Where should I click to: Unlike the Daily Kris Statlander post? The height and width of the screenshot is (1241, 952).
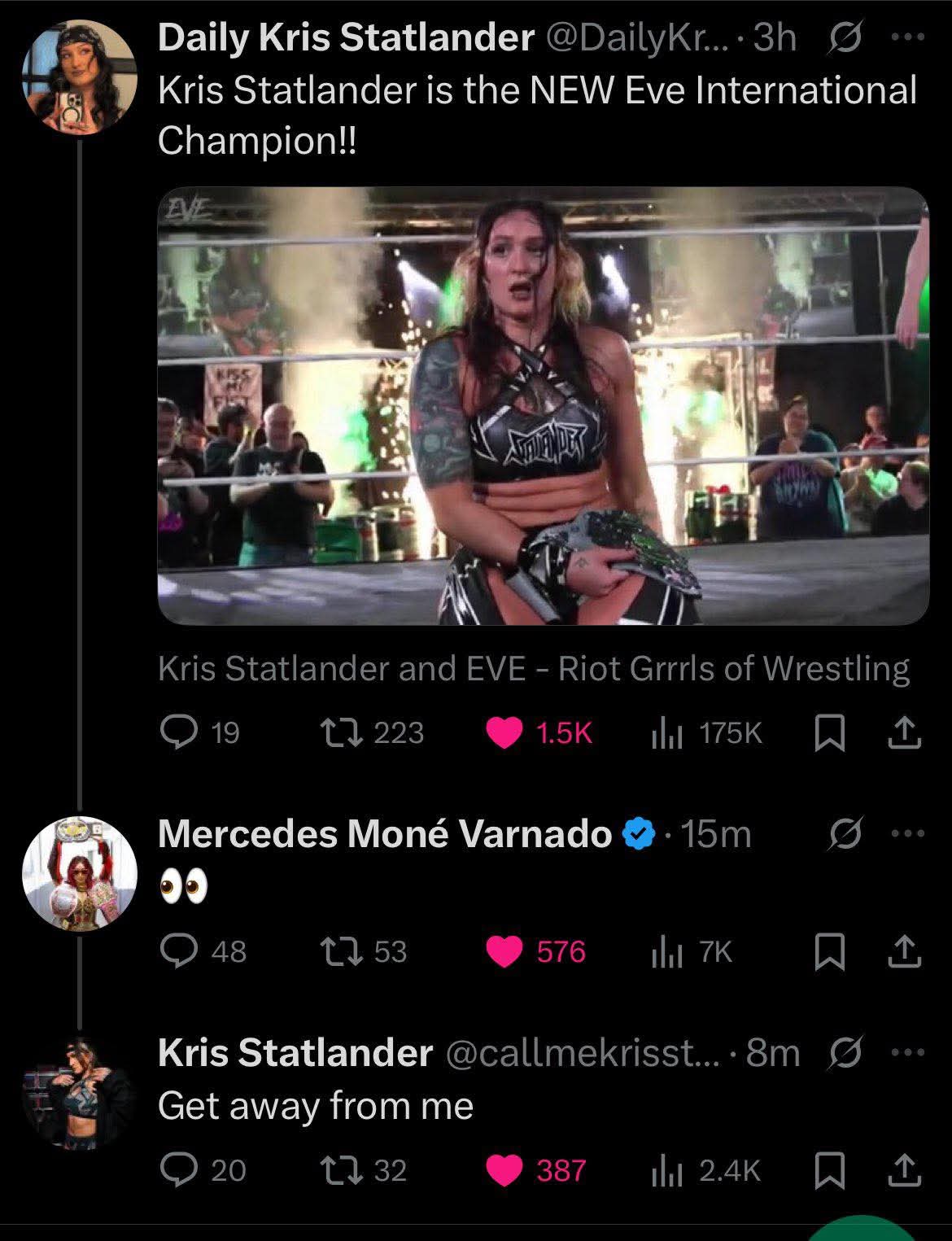pyautogui.click(x=504, y=733)
